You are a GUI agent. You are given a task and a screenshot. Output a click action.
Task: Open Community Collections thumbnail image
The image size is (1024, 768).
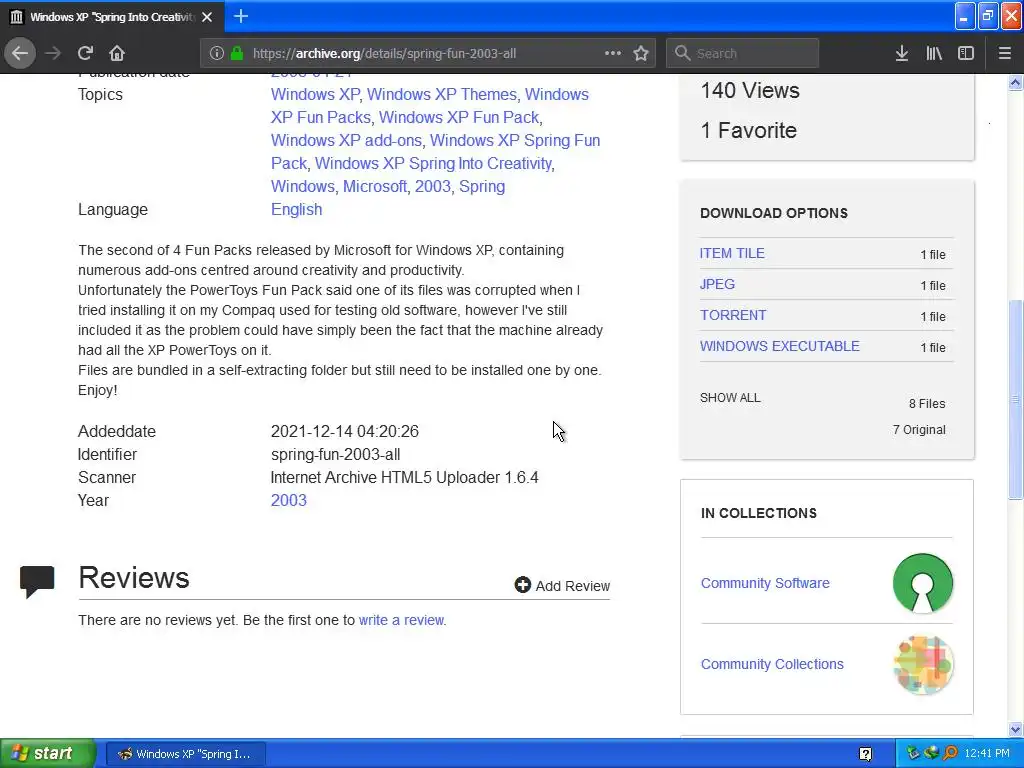coord(923,664)
